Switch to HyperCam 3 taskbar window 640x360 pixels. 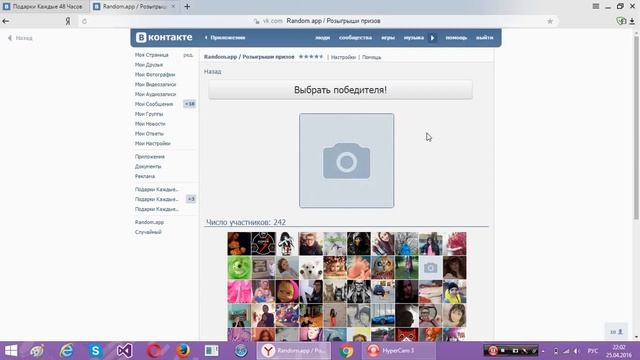point(399,351)
